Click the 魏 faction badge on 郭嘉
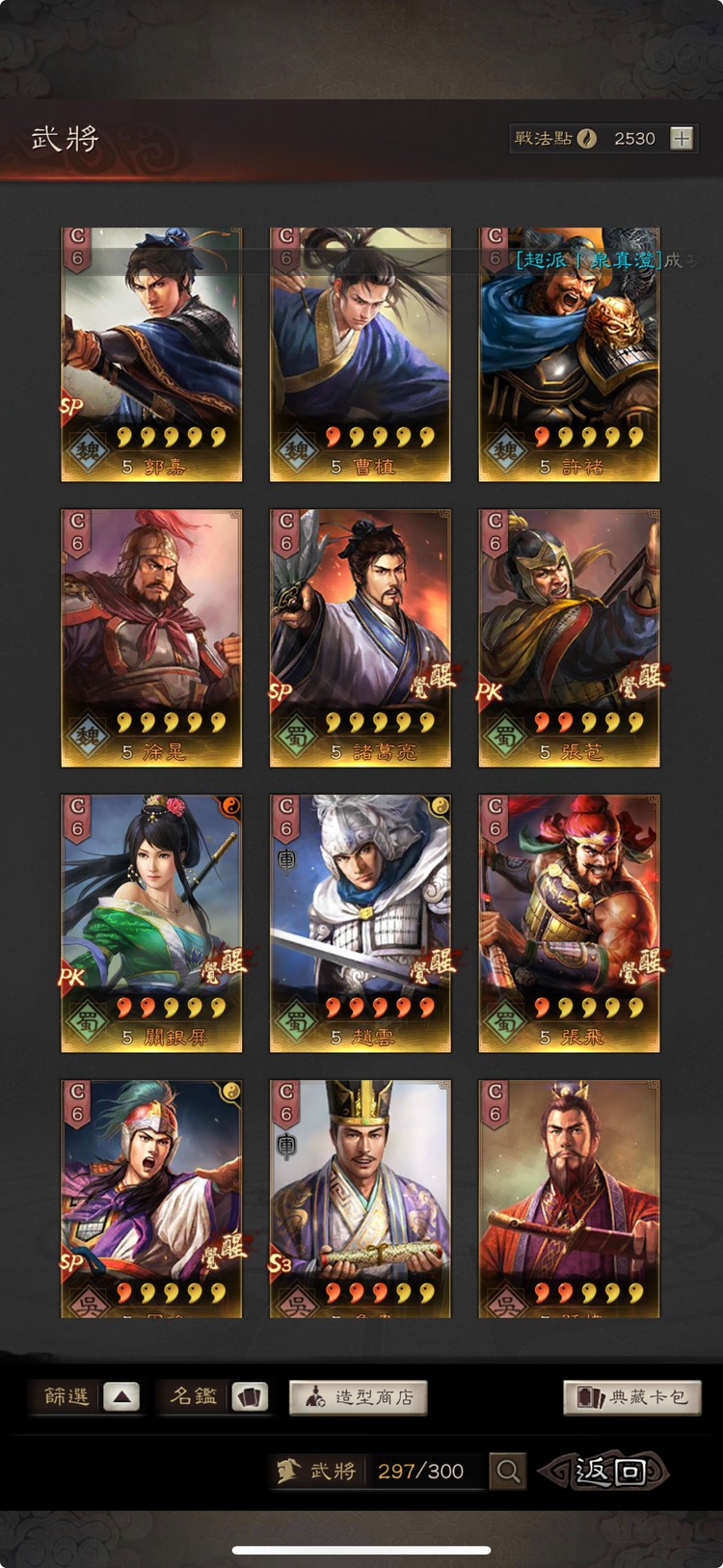The image size is (723, 1568). 87,451
